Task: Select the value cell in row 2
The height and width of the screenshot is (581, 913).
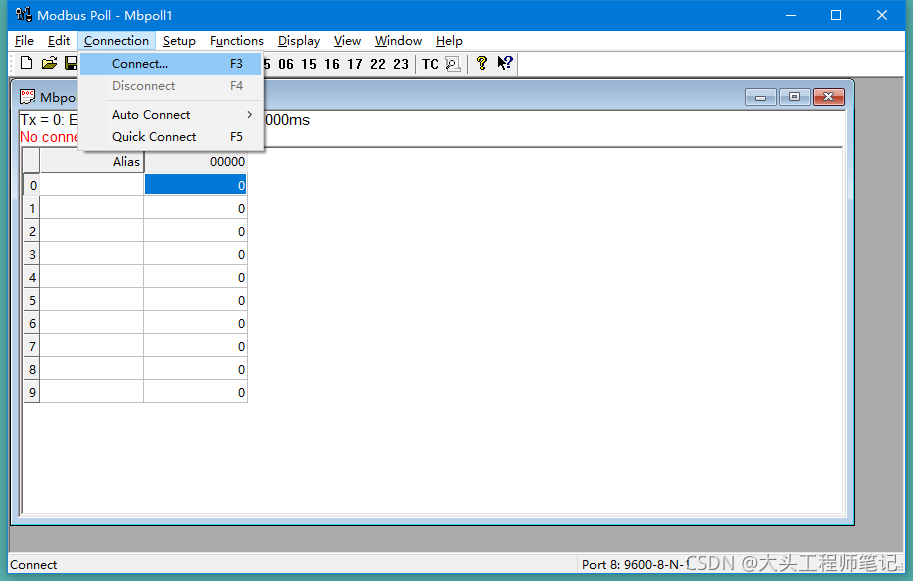Action: pyautogui.click(x=196, y=231)
